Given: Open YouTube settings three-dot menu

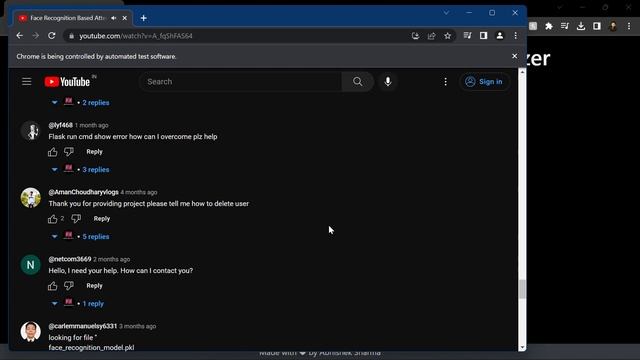Looking at the screenshot, I should (x=445, y=82).
